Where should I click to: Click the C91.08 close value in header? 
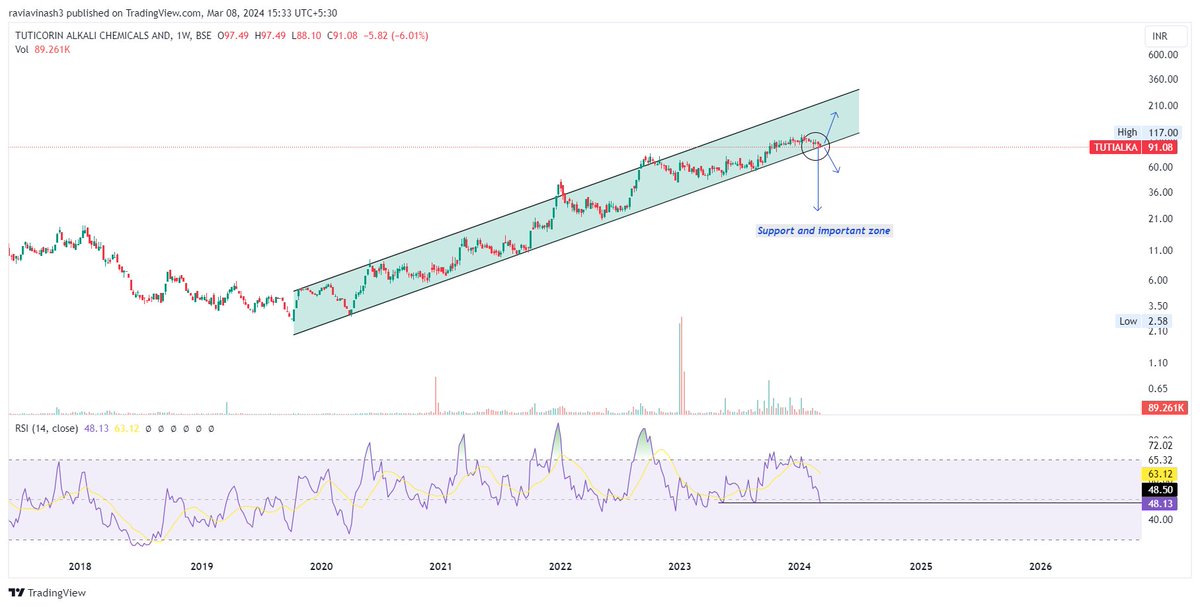(x=342, y=35)
